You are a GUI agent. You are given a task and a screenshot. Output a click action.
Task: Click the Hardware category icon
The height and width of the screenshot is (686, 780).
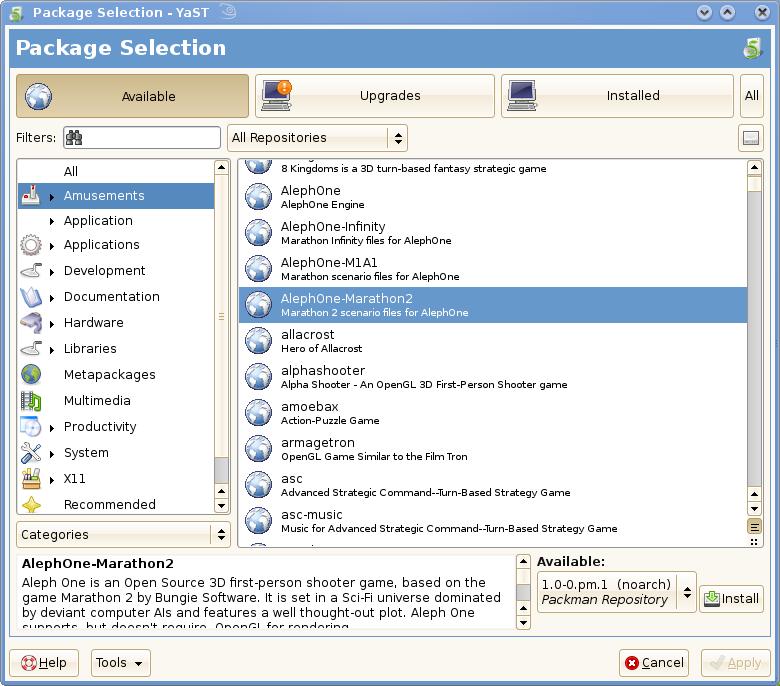pos(31,323)
